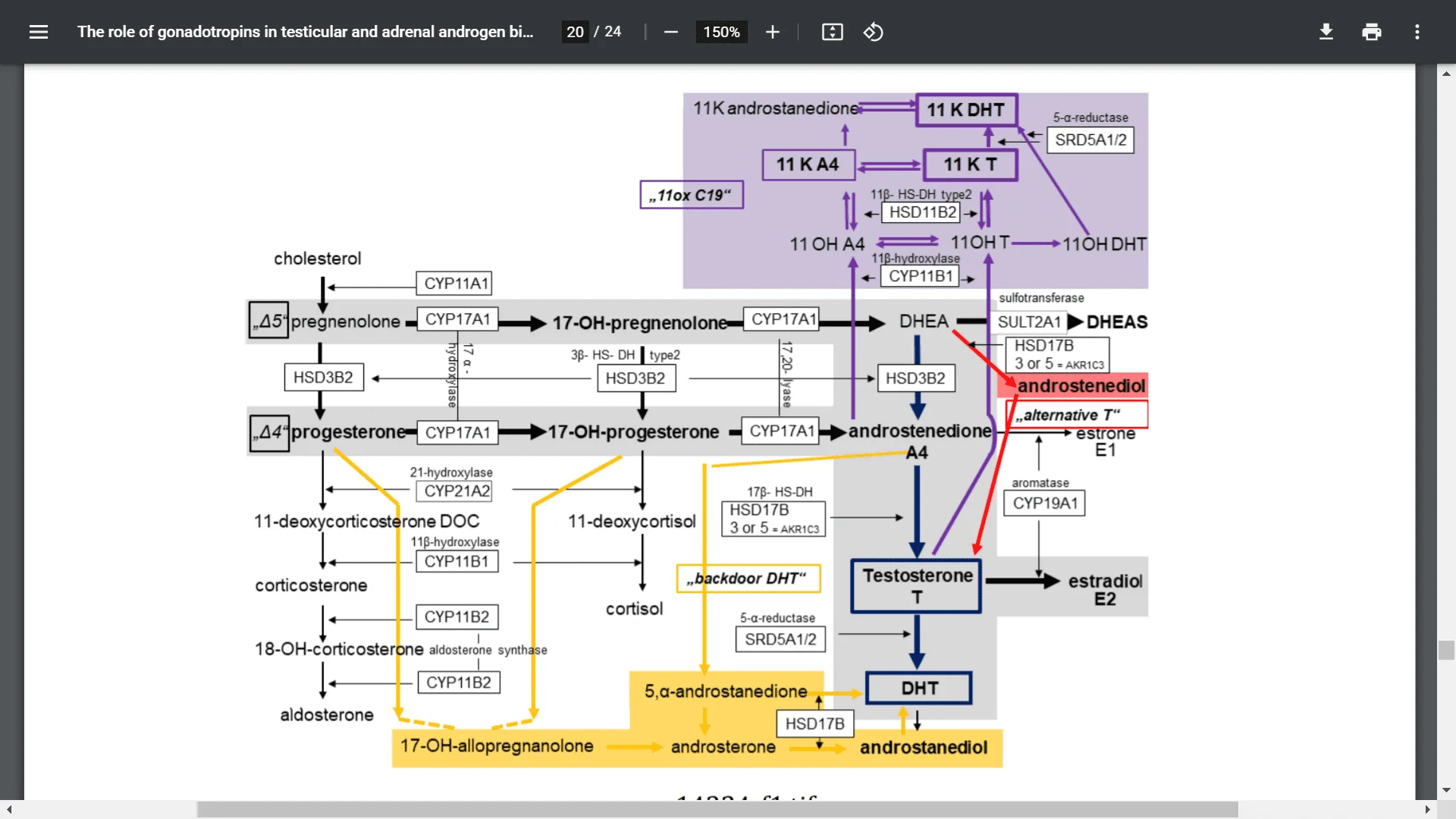Viewport: 1456px width, 819px height.
Task: Click the '11 K T' box
Action: [x=970, y=165]
